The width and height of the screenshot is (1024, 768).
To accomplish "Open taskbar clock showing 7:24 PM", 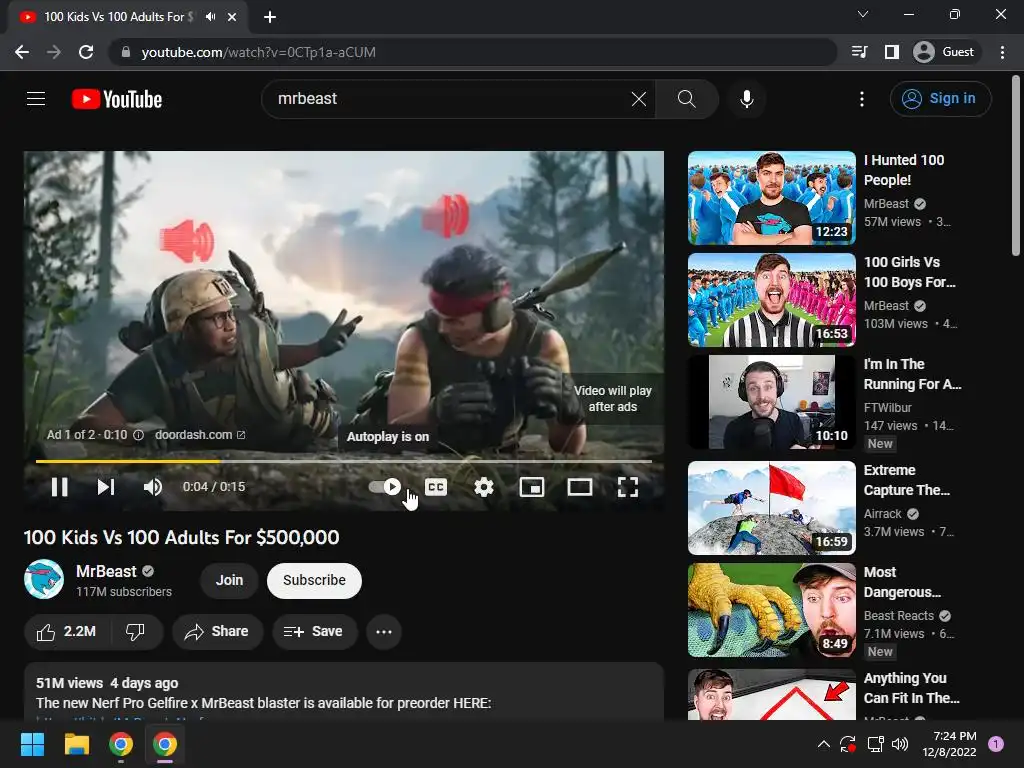I will point(949,744).
